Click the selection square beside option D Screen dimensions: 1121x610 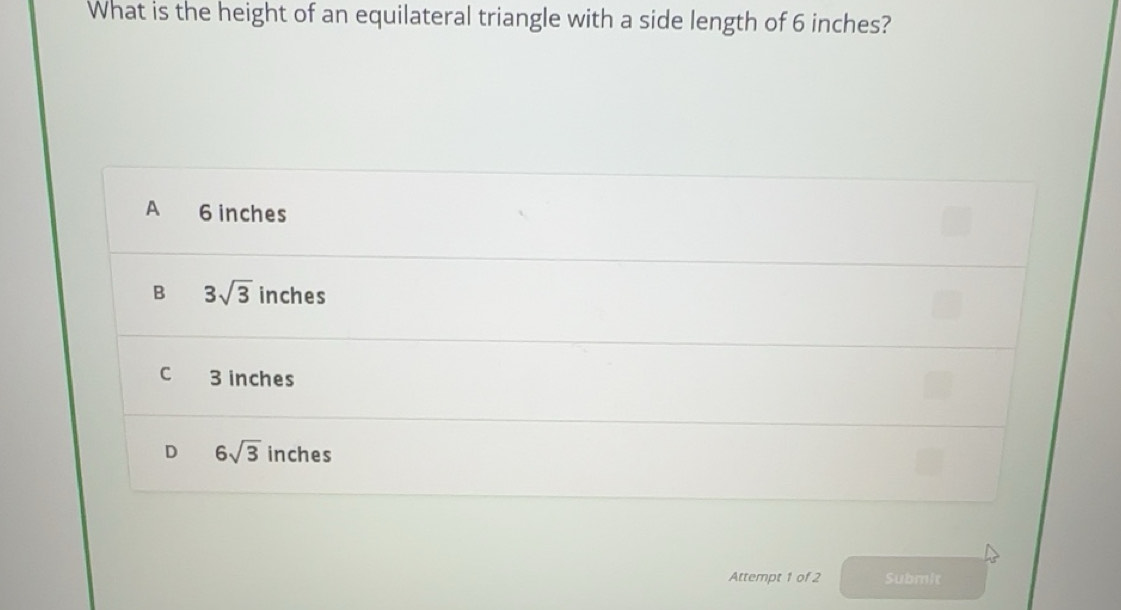click(x=930, y=463)
